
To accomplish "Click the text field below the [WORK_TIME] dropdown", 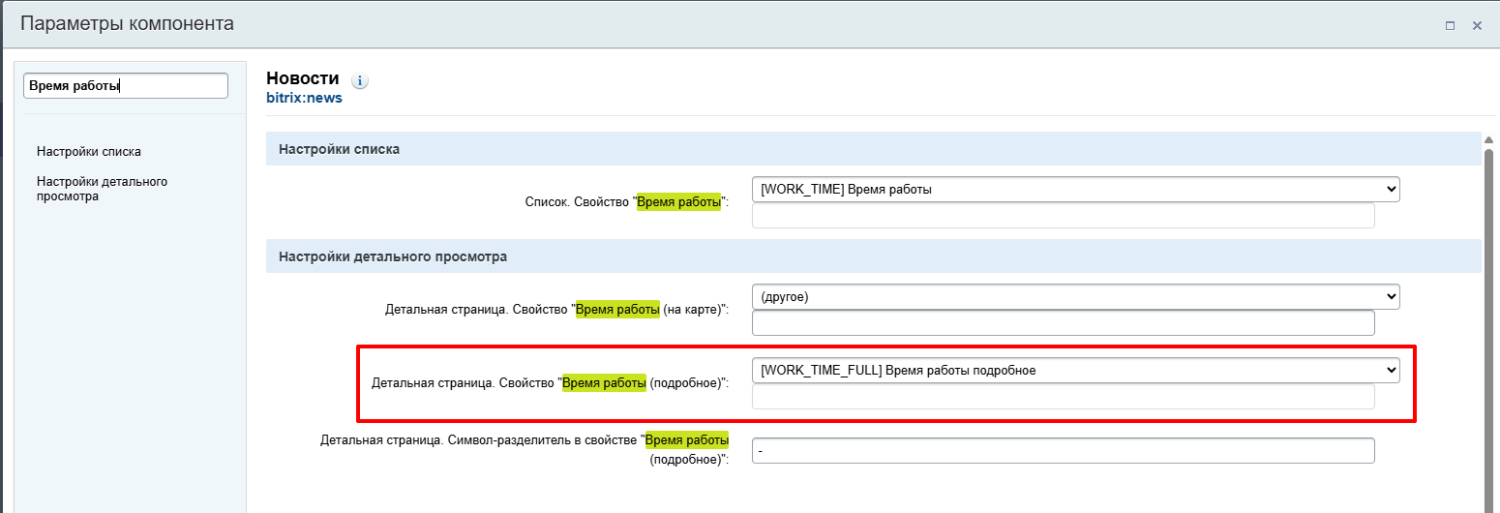I will click(x=1063, y=216).
